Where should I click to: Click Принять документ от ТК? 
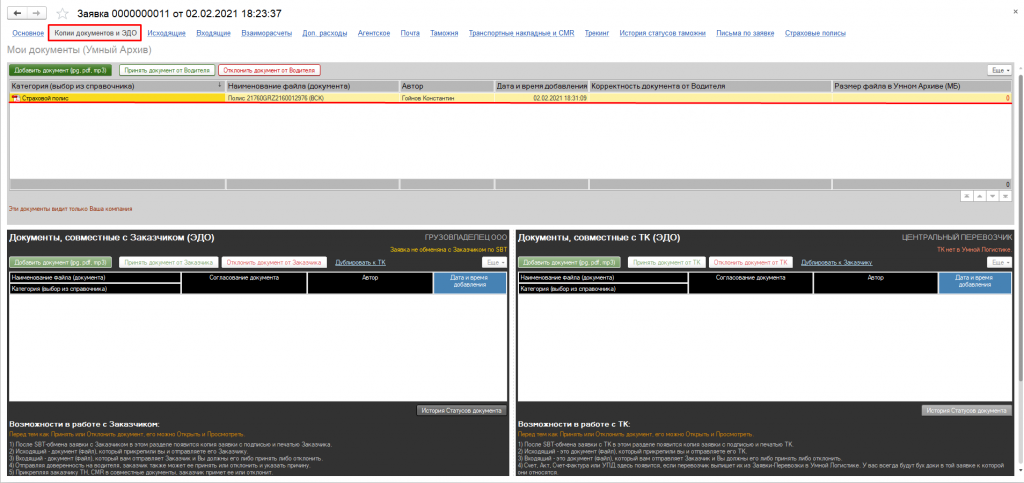(x=667, y=262)
